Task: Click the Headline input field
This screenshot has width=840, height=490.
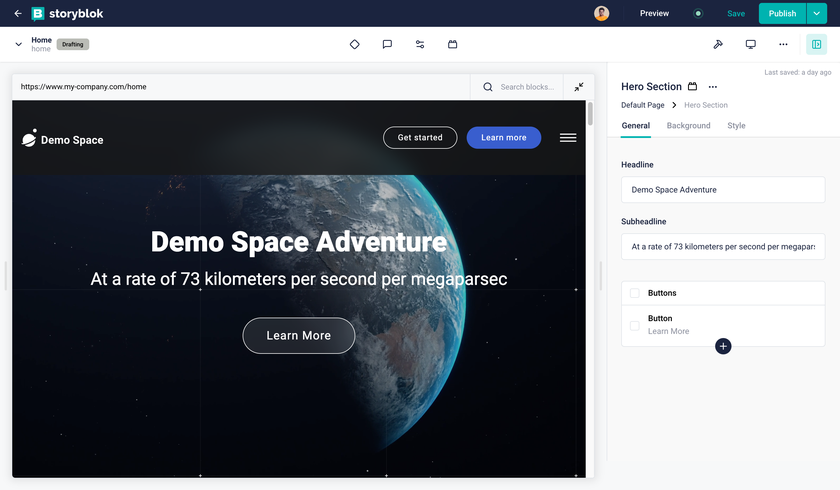Action: point(722,189)
